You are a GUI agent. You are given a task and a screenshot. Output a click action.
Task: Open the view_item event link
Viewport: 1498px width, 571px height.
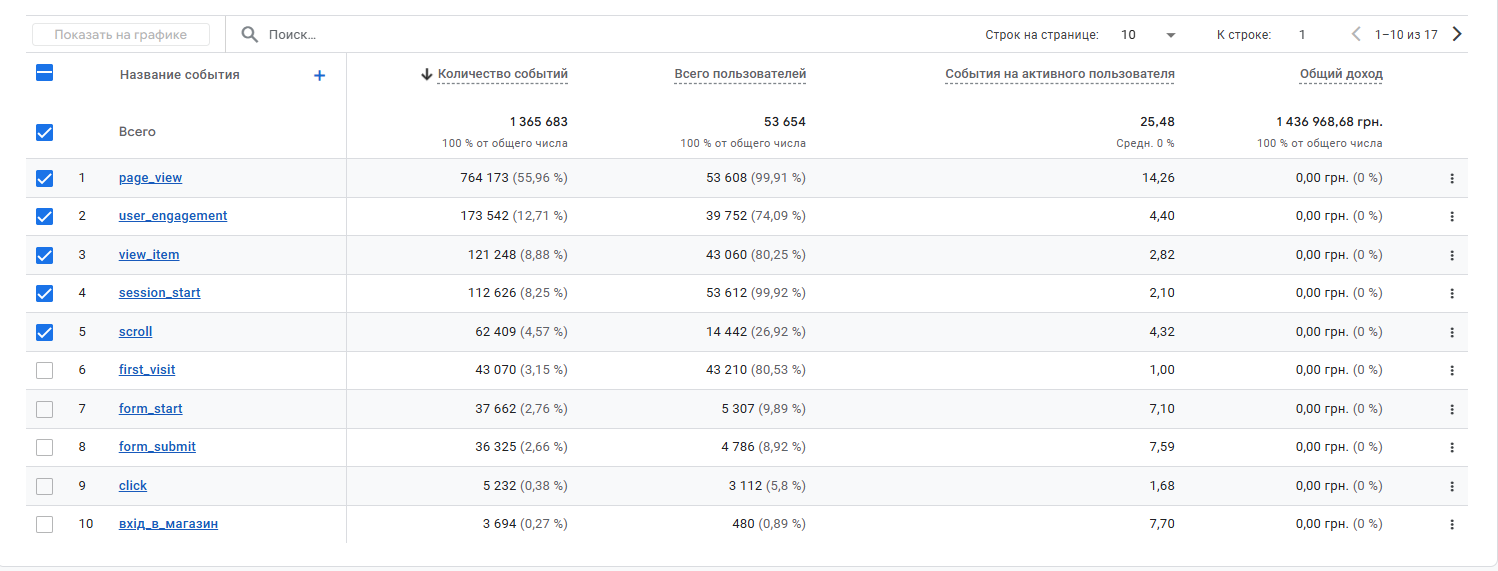click(x=149, y=255)
